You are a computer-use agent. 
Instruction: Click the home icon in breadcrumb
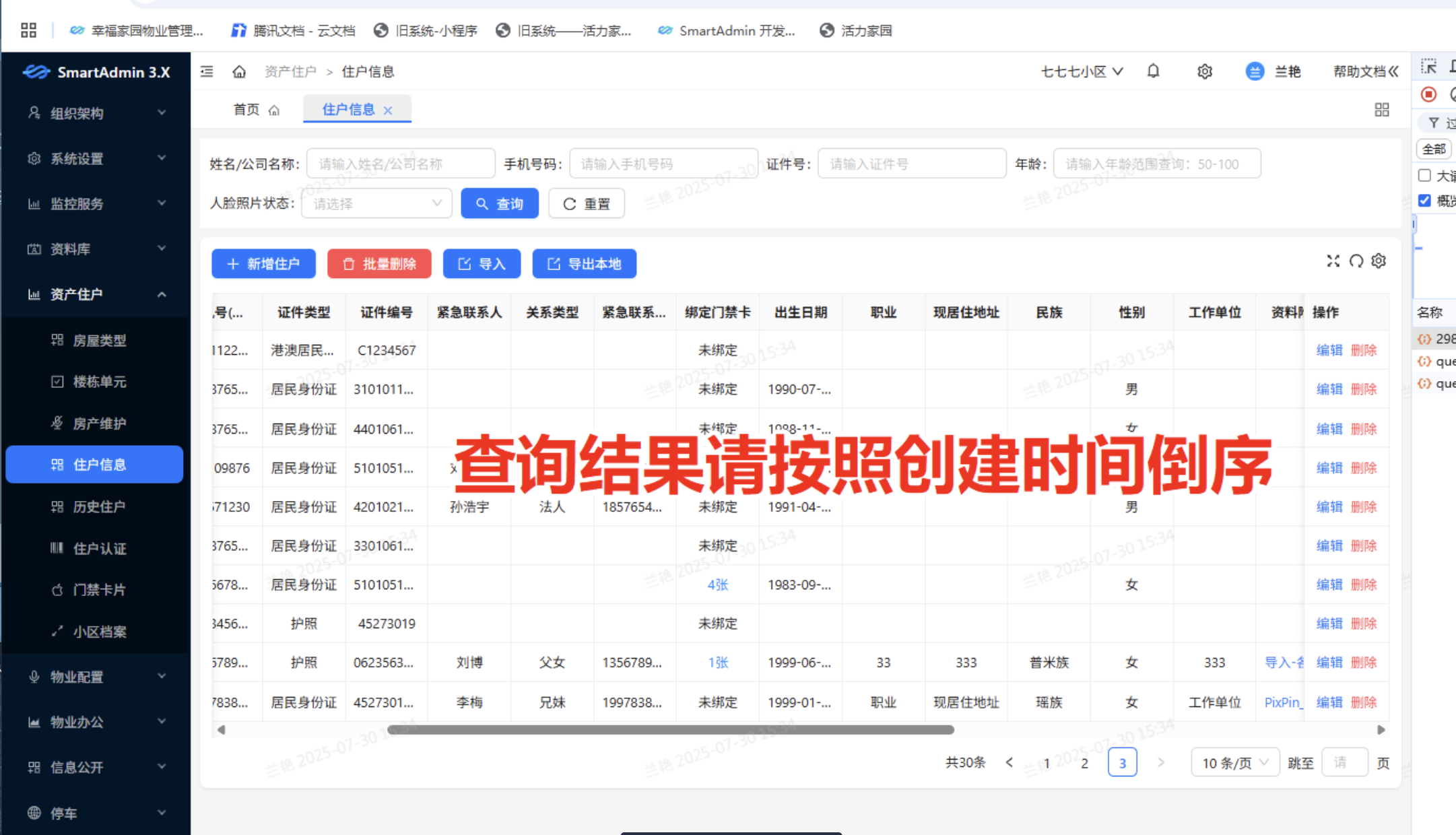coord(239,71)
